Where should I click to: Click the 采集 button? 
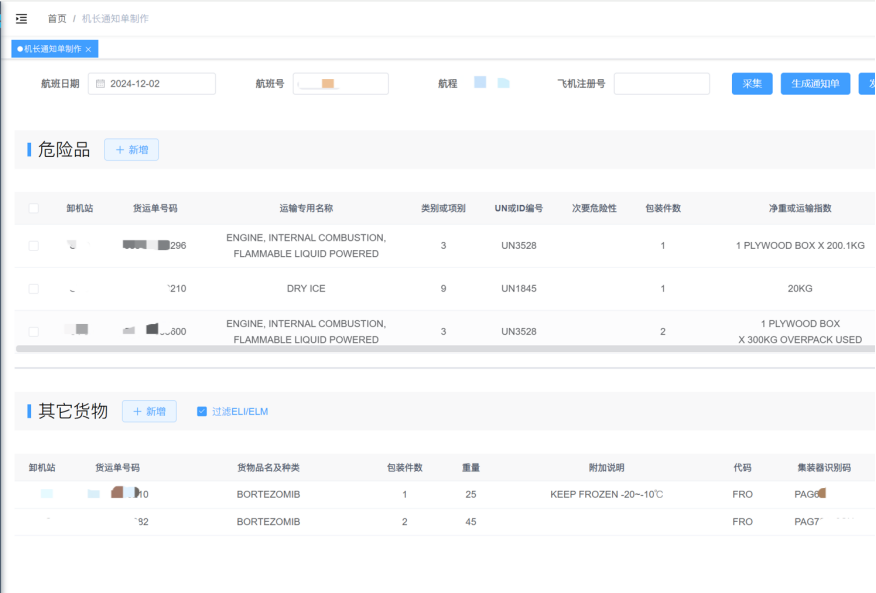click(751, 84)
